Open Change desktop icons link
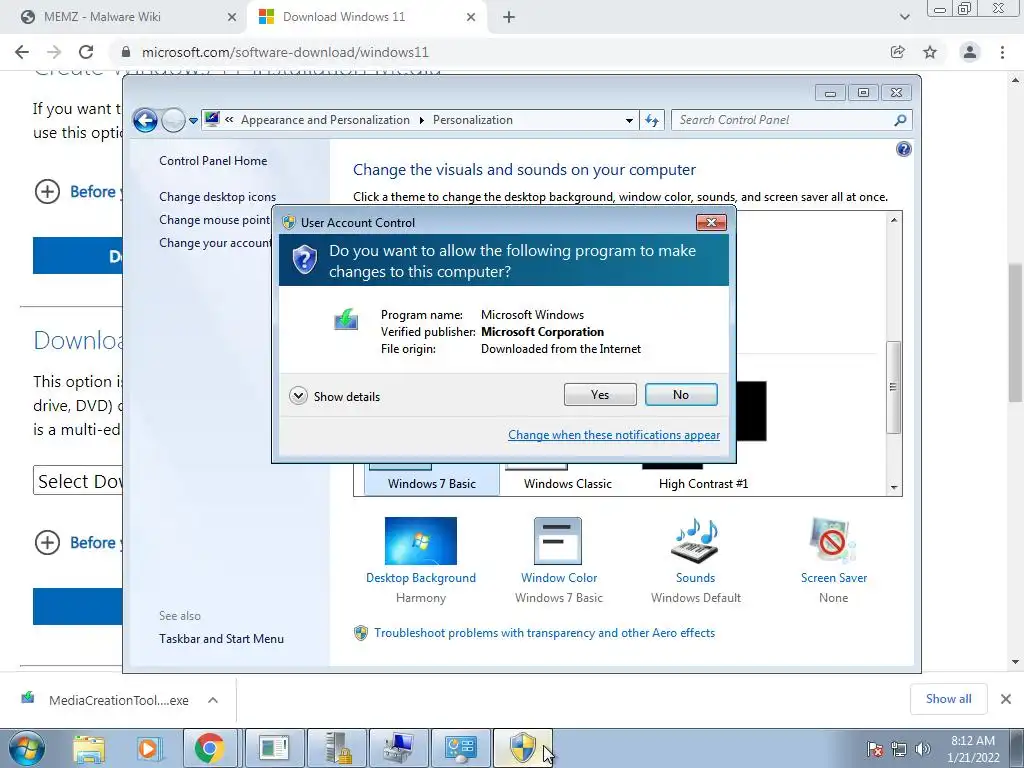 (217, 197)
